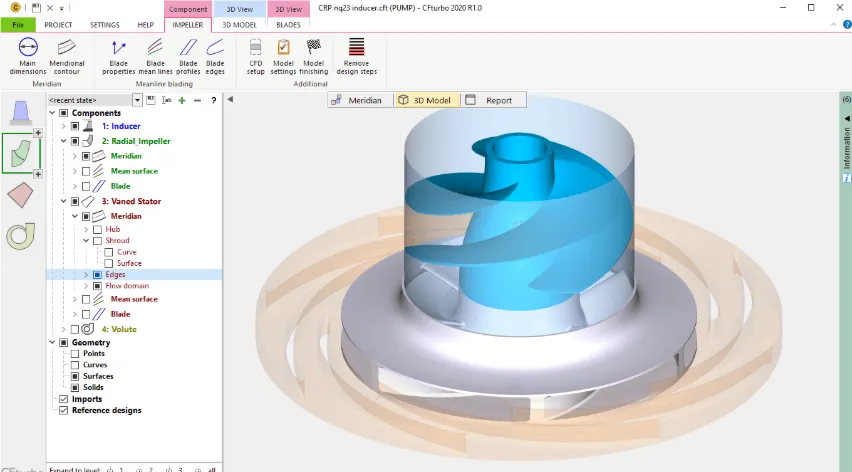Open Blade edges tool

[x=215, y=56]
